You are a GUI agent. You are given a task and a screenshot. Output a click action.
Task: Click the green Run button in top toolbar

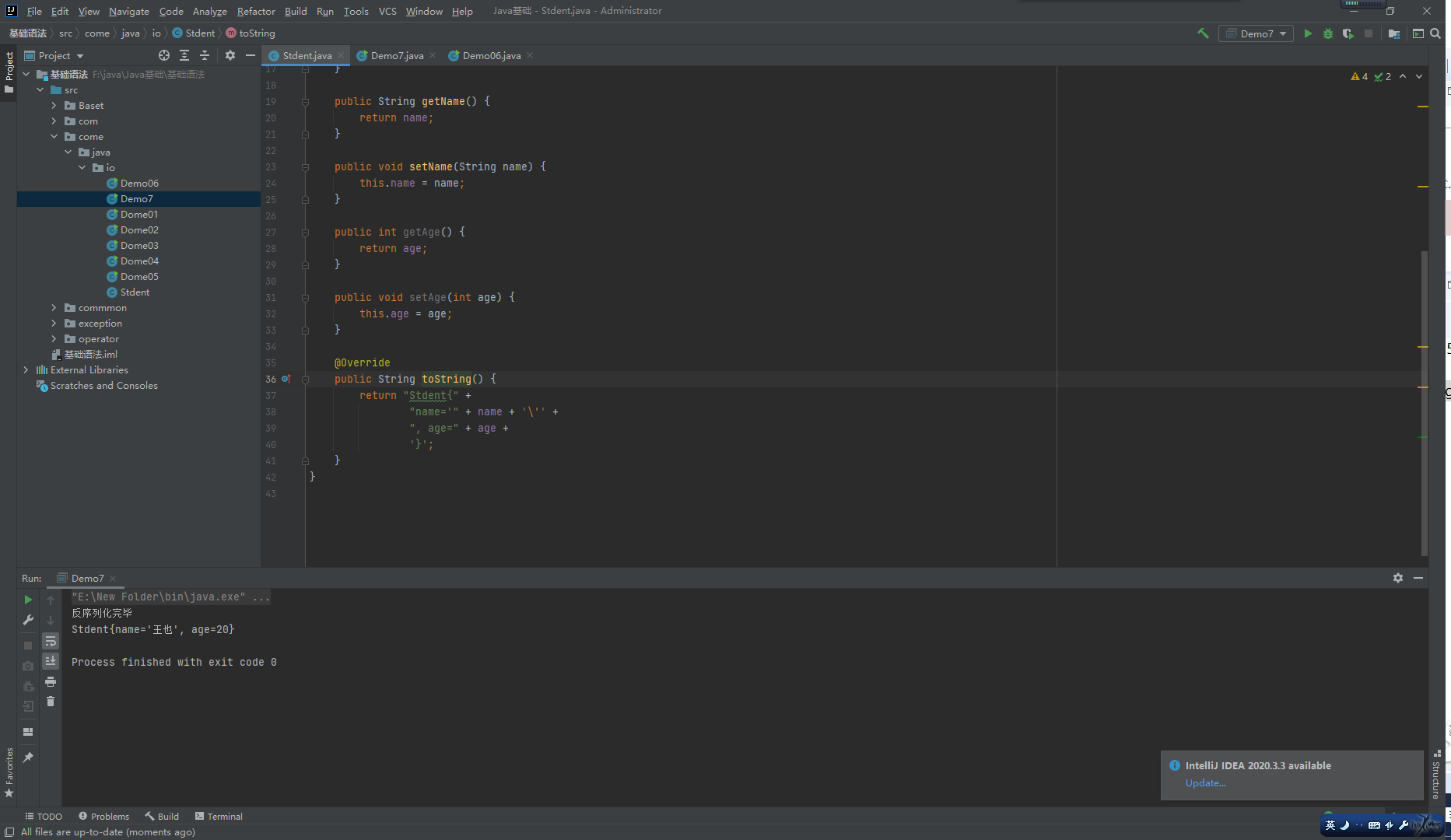pos(1308,33)
